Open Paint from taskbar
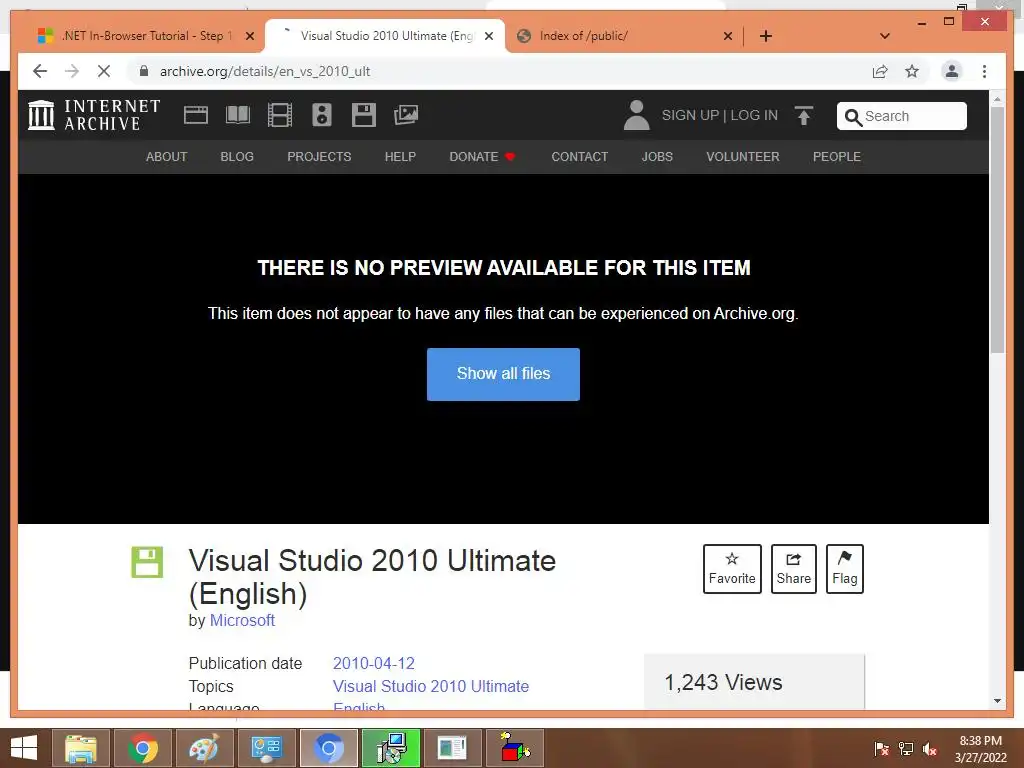 coord(204,748)
